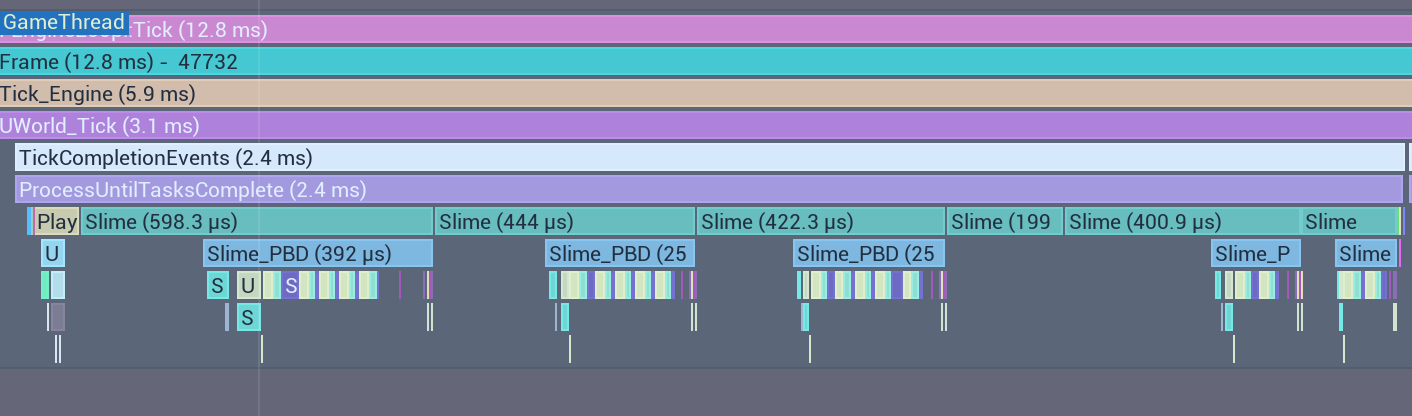Image resolution: width=1412 pixels, height=416 pixels.
Task: Select the top EngineLoop Tick (12.8 ms) bar
Action: pos(706,30)
